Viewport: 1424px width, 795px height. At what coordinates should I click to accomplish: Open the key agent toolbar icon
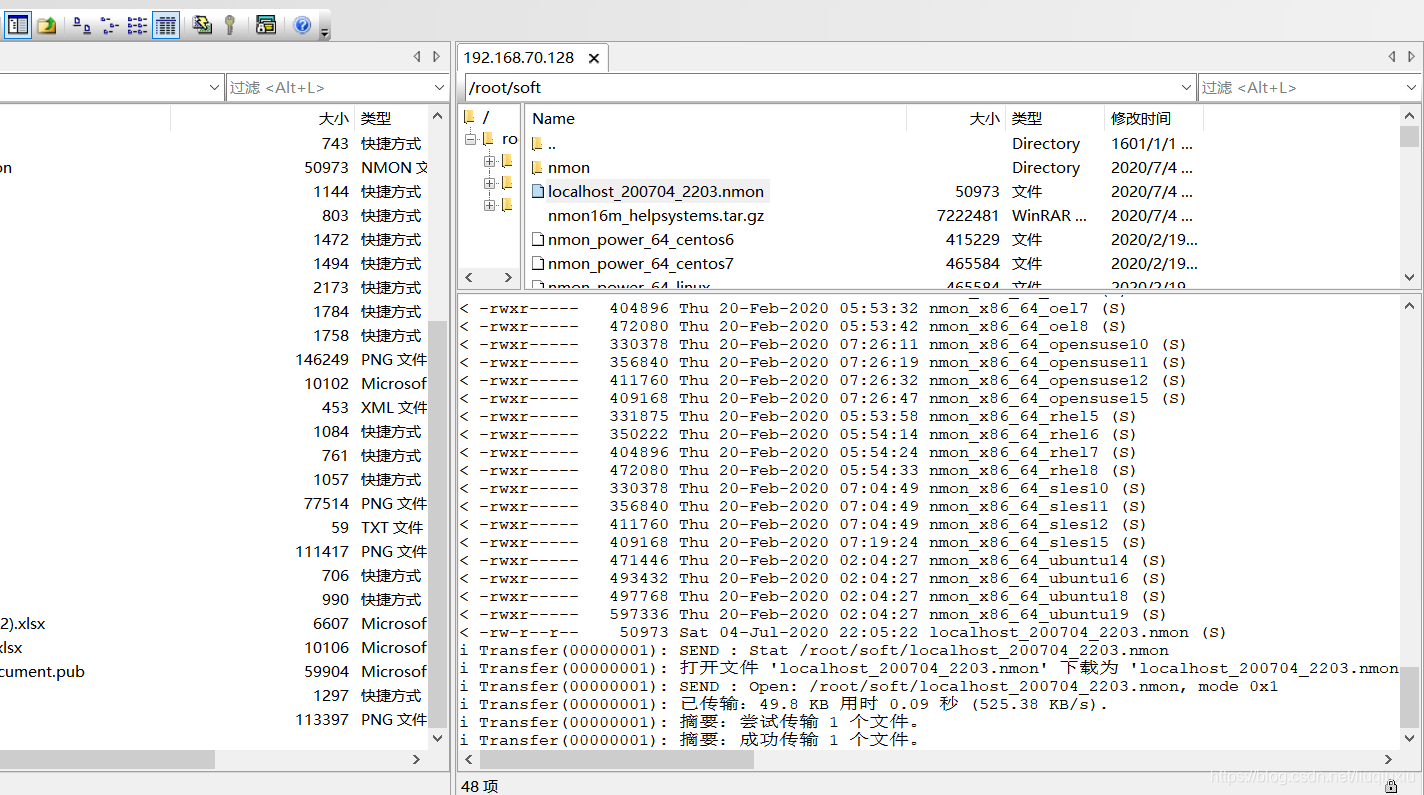pos(230,25)
